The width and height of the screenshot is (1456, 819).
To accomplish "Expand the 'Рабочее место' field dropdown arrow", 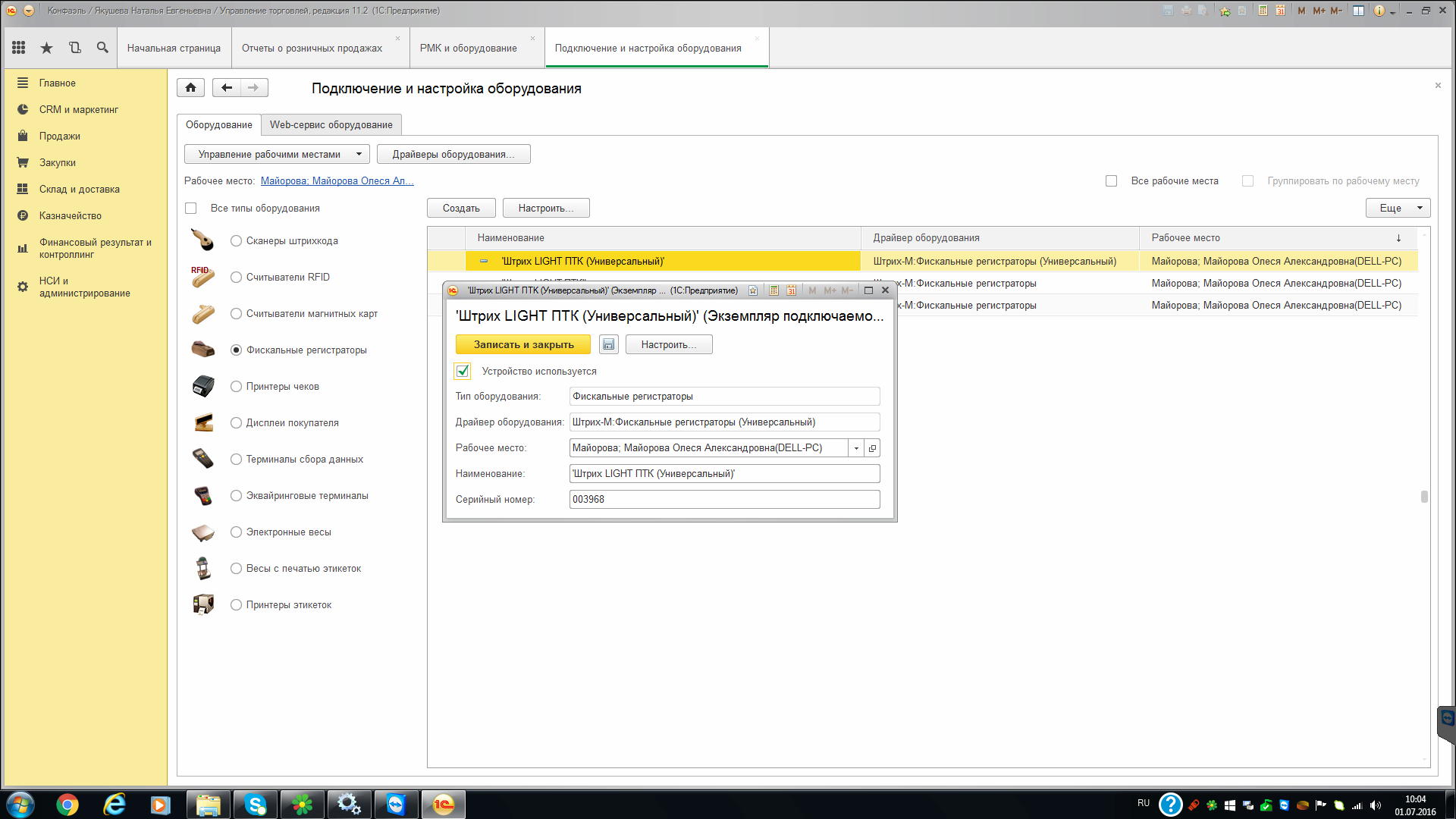I will tap(856, 448).
